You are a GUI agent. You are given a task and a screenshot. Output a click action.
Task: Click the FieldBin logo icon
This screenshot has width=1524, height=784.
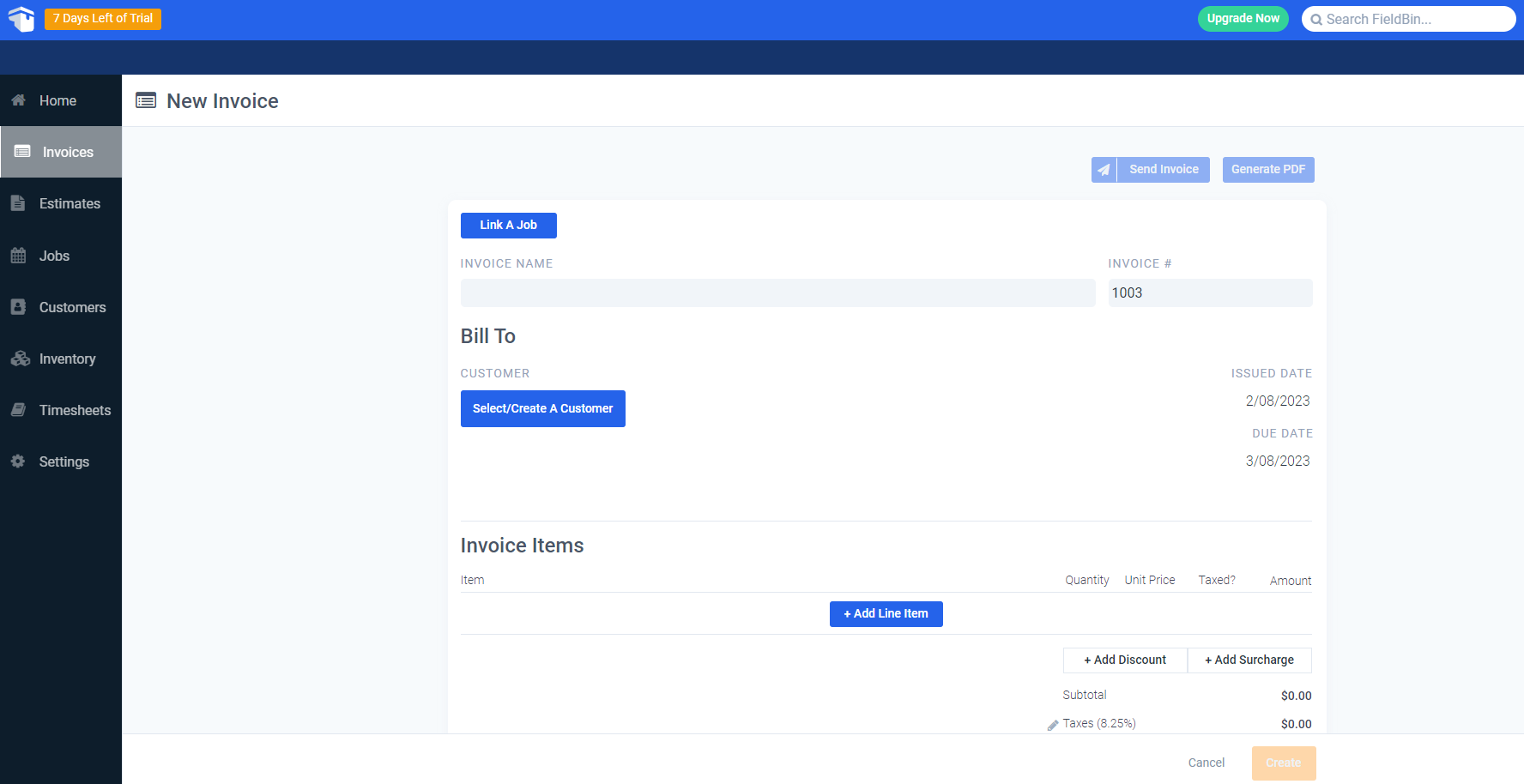(x=21, y=19)
